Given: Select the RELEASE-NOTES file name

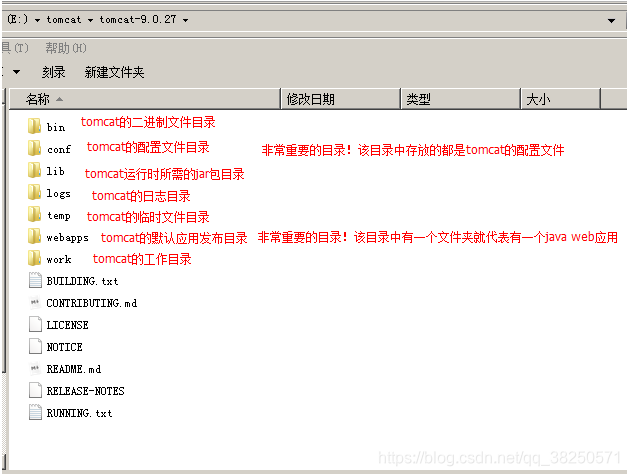Looking at the screenshot, I should 85,391.
